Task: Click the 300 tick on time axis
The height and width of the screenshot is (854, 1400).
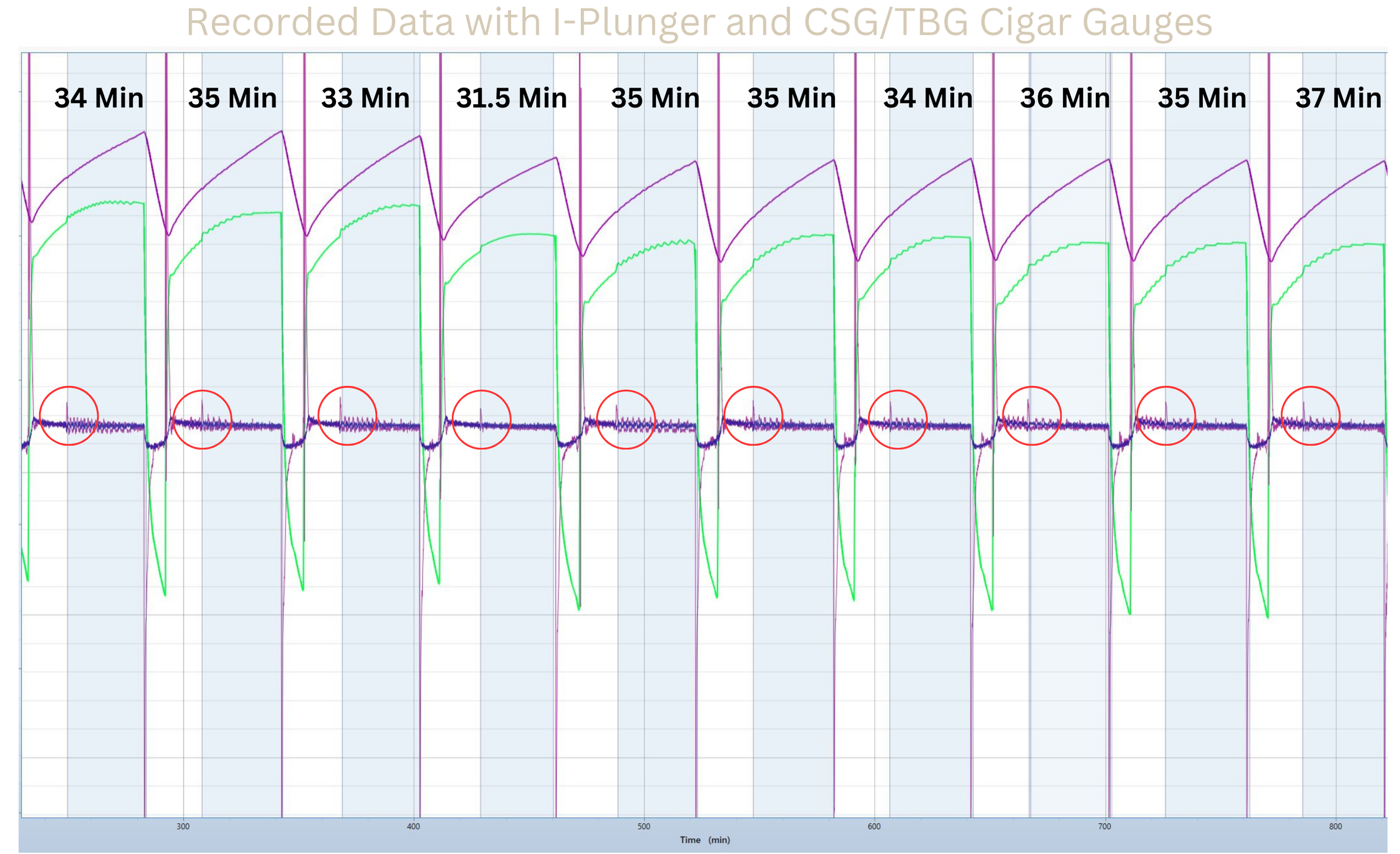Action: (x=183, y=826)
